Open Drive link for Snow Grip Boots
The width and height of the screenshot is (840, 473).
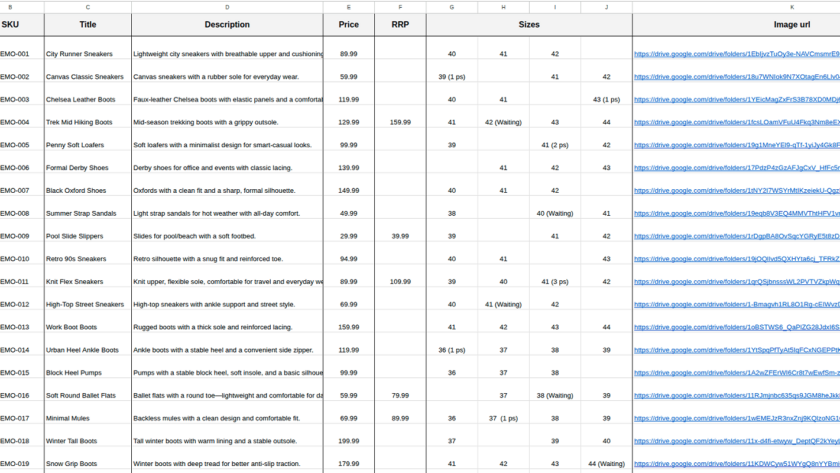pos(737,464)
